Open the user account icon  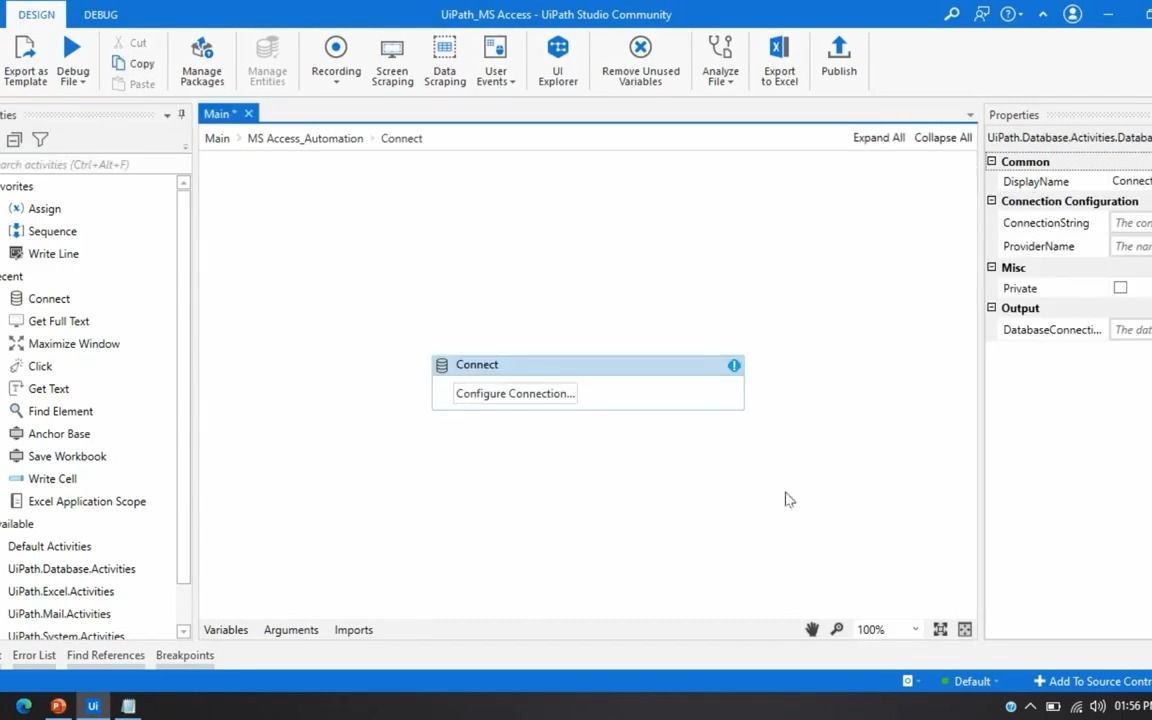point(1073,14)
